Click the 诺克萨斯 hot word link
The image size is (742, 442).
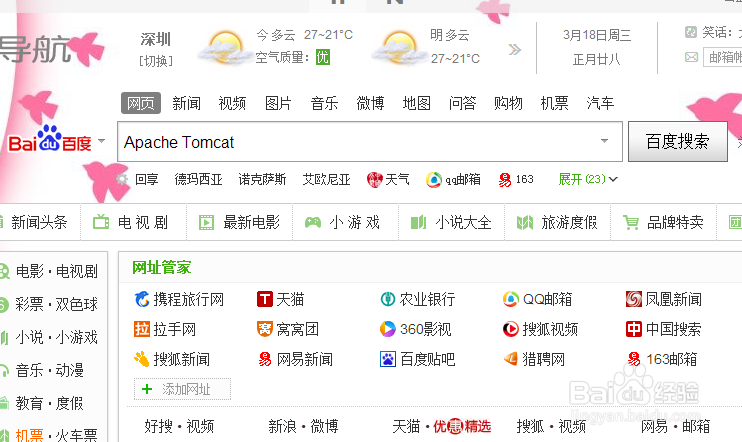[263, 179]
